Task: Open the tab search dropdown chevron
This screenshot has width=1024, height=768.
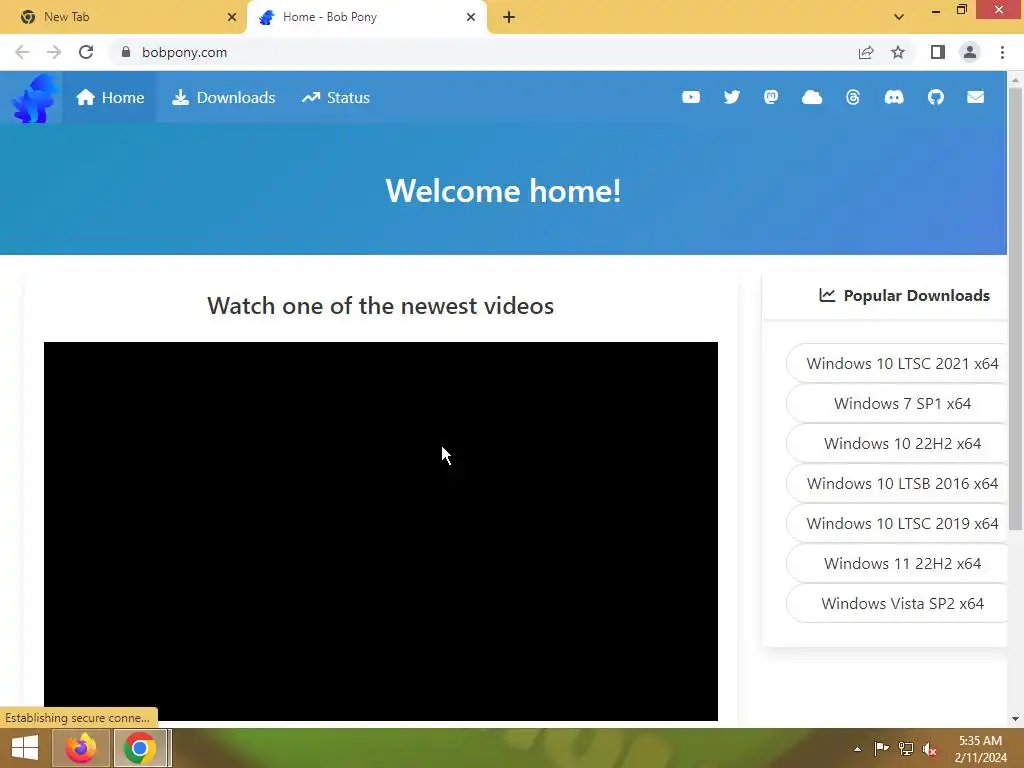Action: (899, 17)
